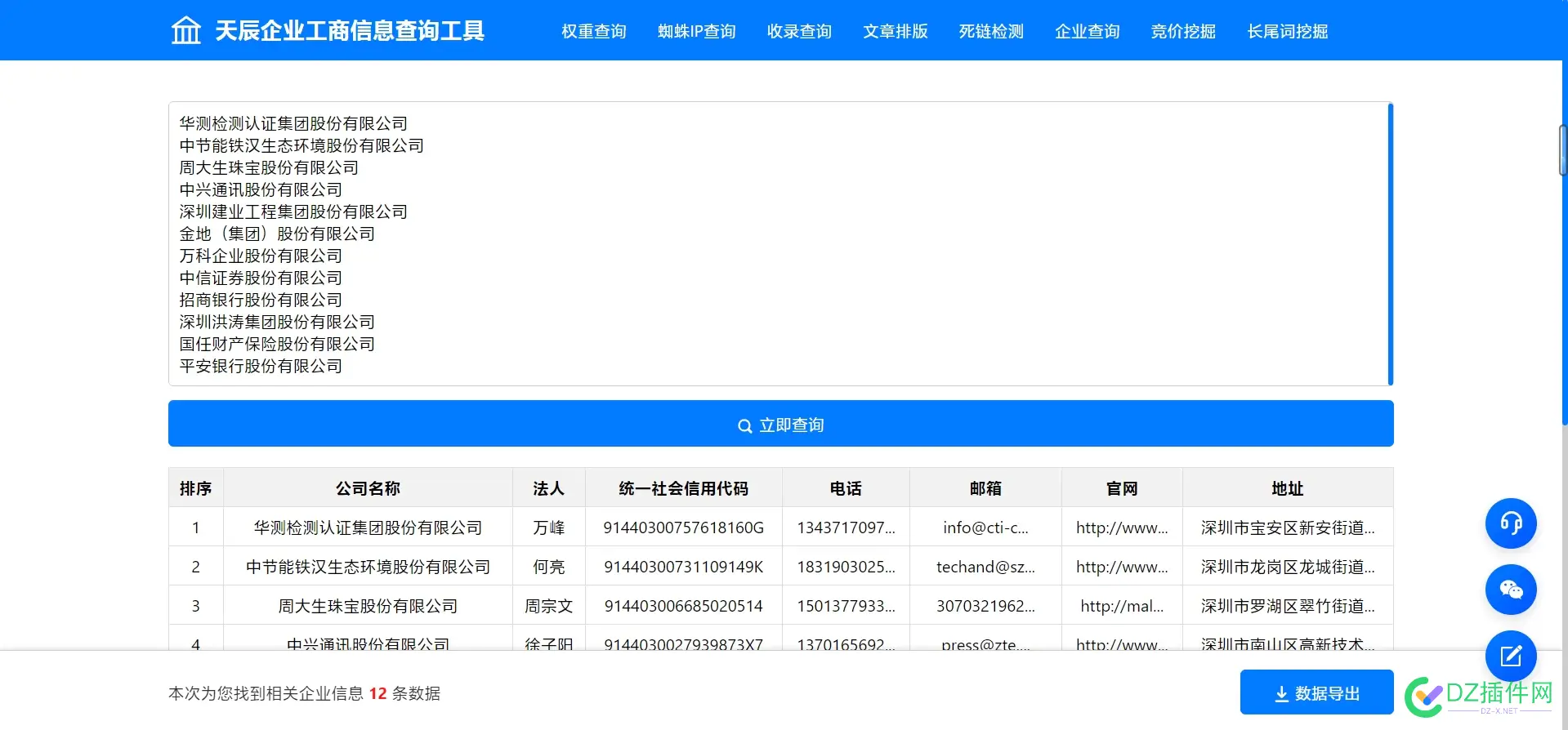The width and height of the screenshot is (1568, 730).
Task: Click the 公司名称 column header
Action: tap(368, 487)
